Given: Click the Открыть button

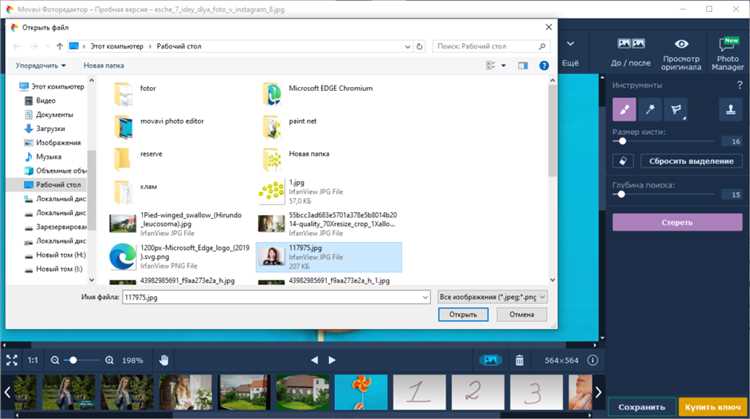Looking at the screenshot, I should (x=462, y=314).
